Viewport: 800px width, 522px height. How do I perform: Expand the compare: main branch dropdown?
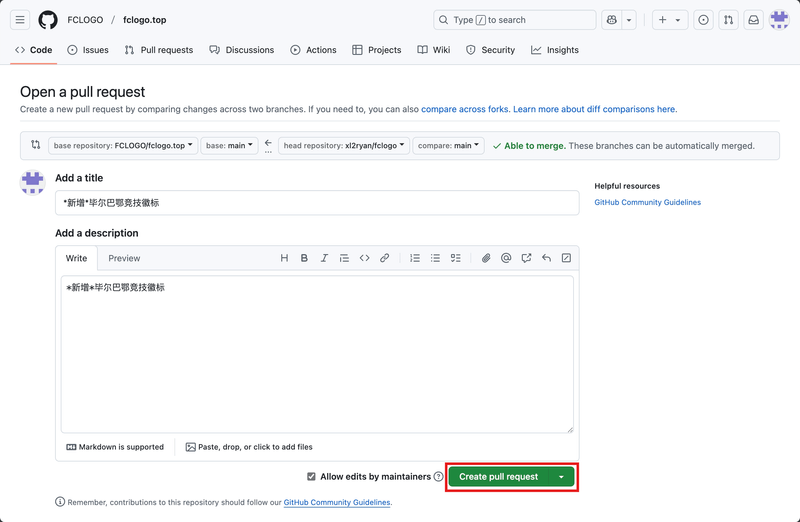click(448, 145)
